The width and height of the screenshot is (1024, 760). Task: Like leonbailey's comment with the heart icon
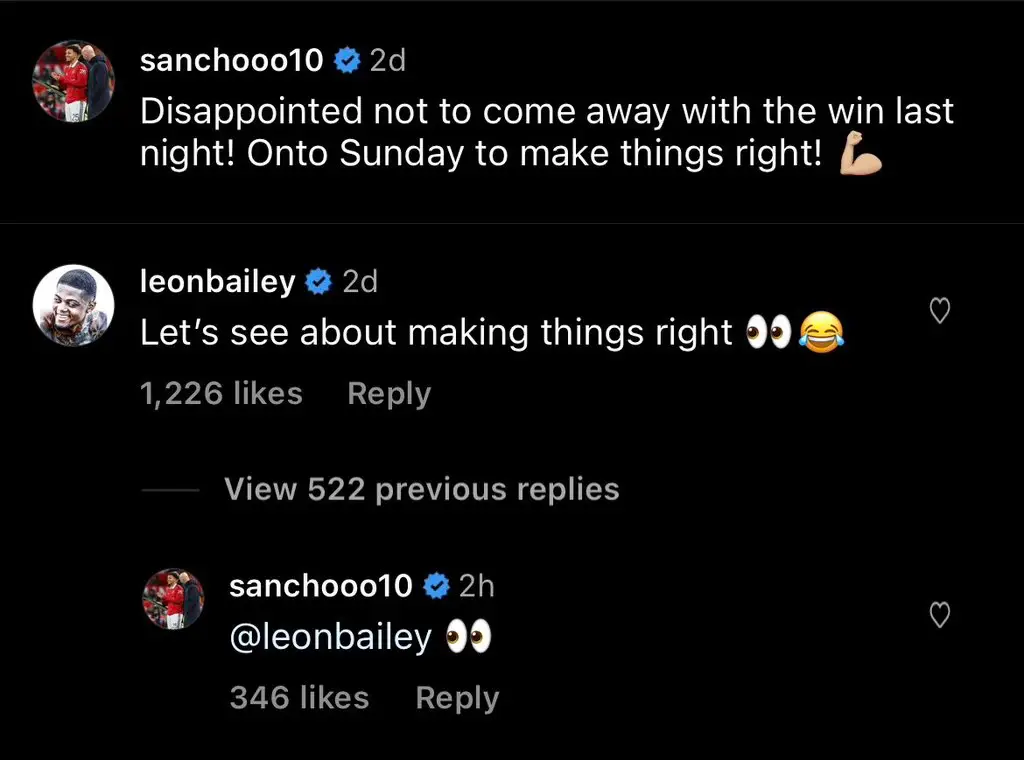tap(939, 310)
